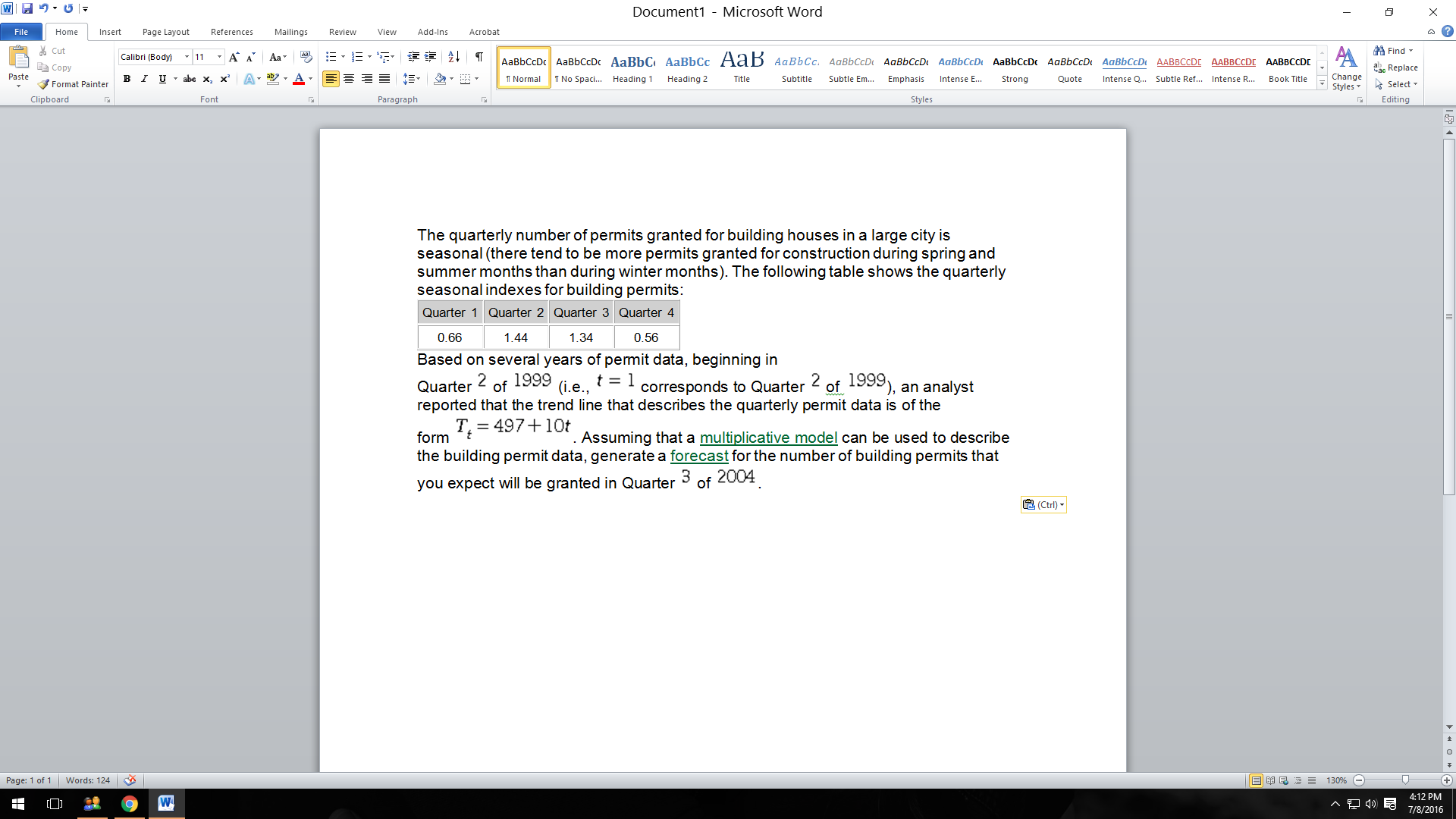Open the Font name dropdown
The image size is (1456, 819).
click(186, 56)
